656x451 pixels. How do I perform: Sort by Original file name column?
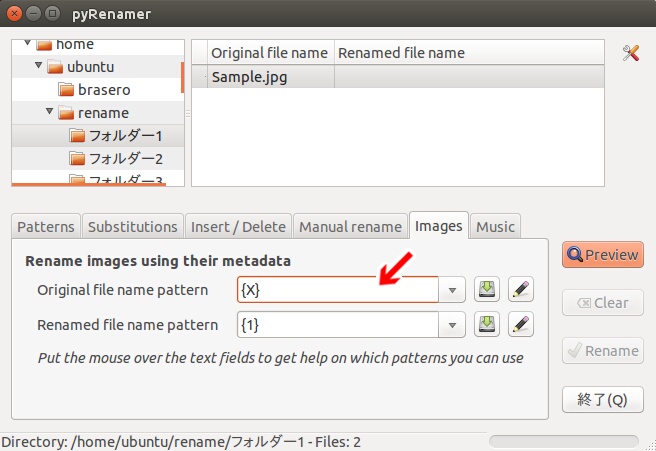271,53
